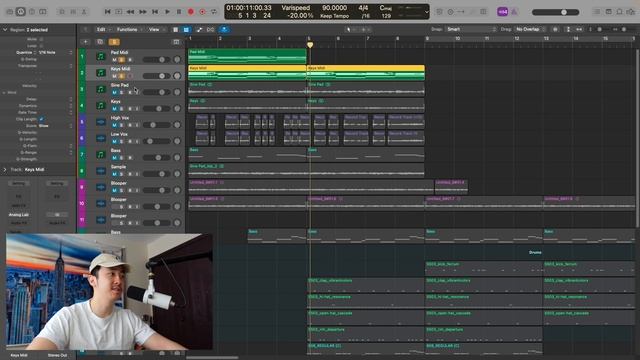
Task: Open the List Editors icon
Action: [597, 12]
